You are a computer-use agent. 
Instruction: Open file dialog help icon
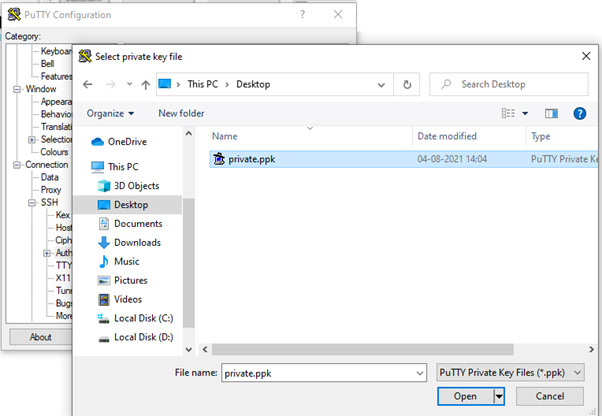pos(579,114)
